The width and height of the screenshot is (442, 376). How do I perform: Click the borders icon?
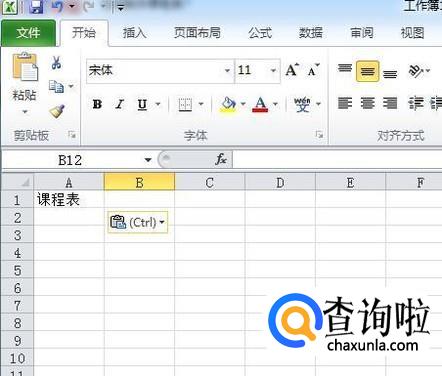(185, 105)
